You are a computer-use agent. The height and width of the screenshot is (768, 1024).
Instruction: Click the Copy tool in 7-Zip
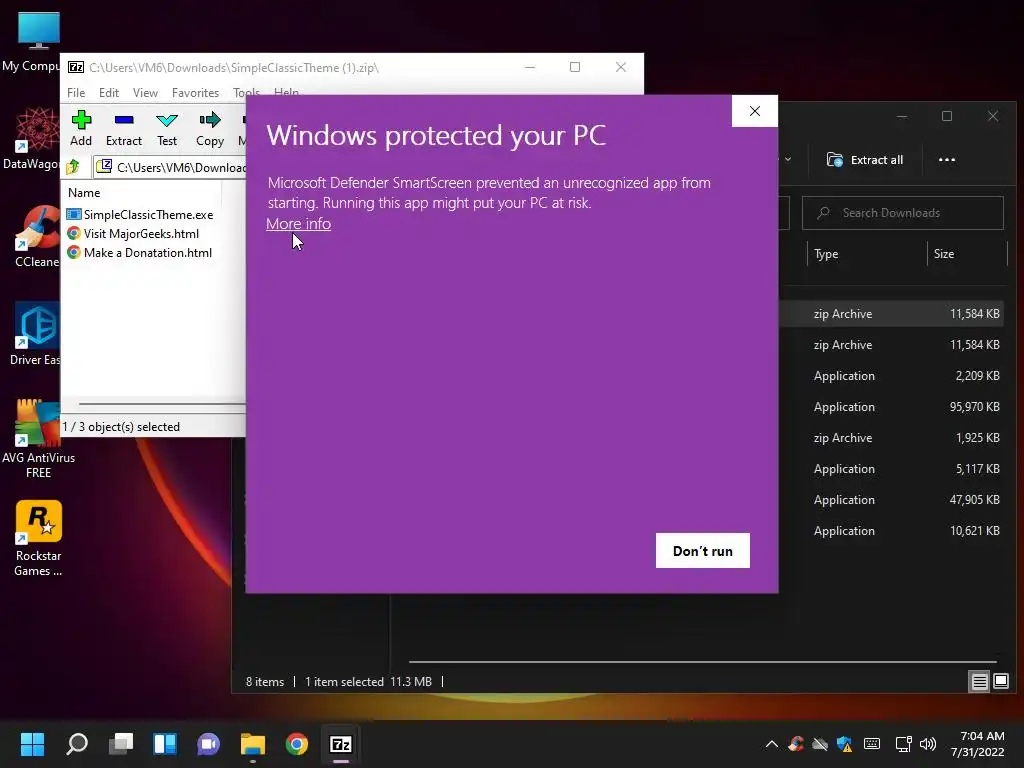210,129
